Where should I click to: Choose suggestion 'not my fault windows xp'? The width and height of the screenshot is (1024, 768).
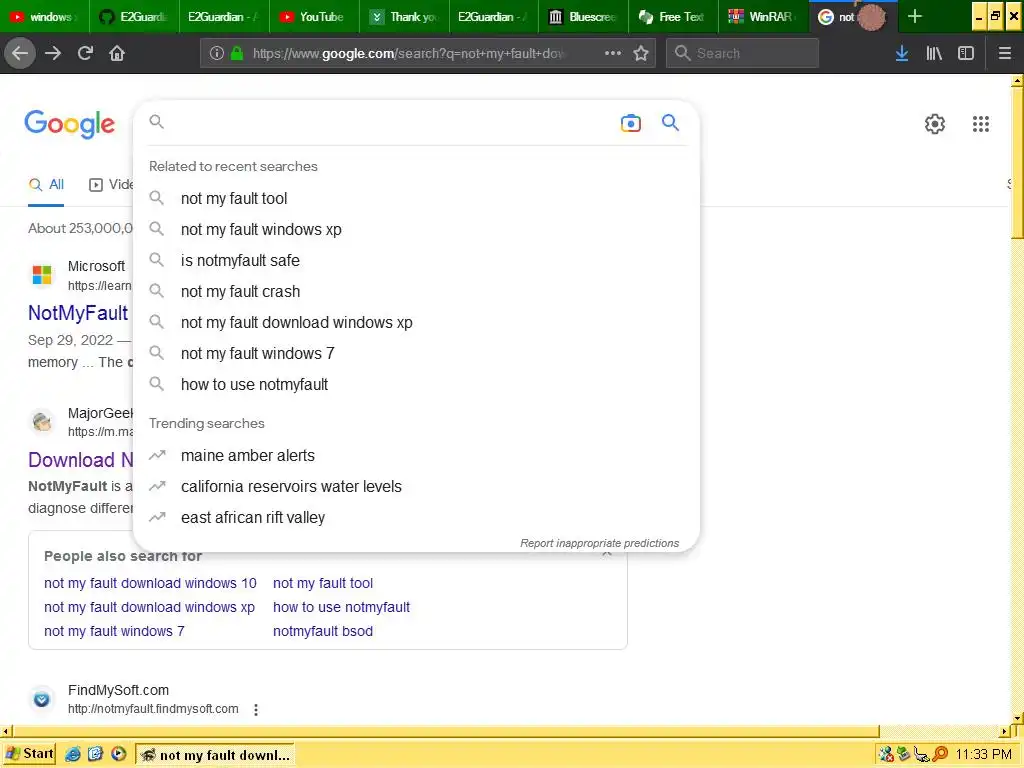click(x=417, y=229)
